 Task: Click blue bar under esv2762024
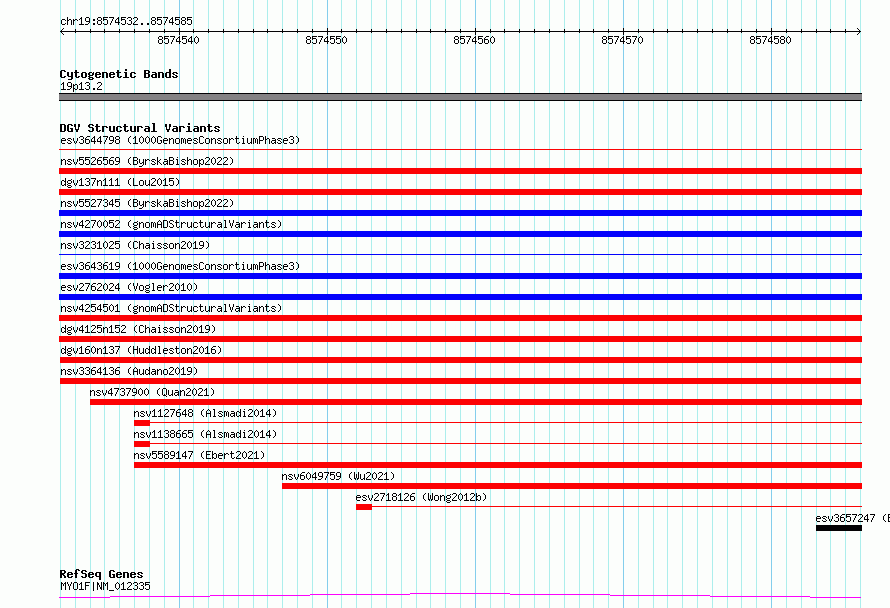(460, 297)
